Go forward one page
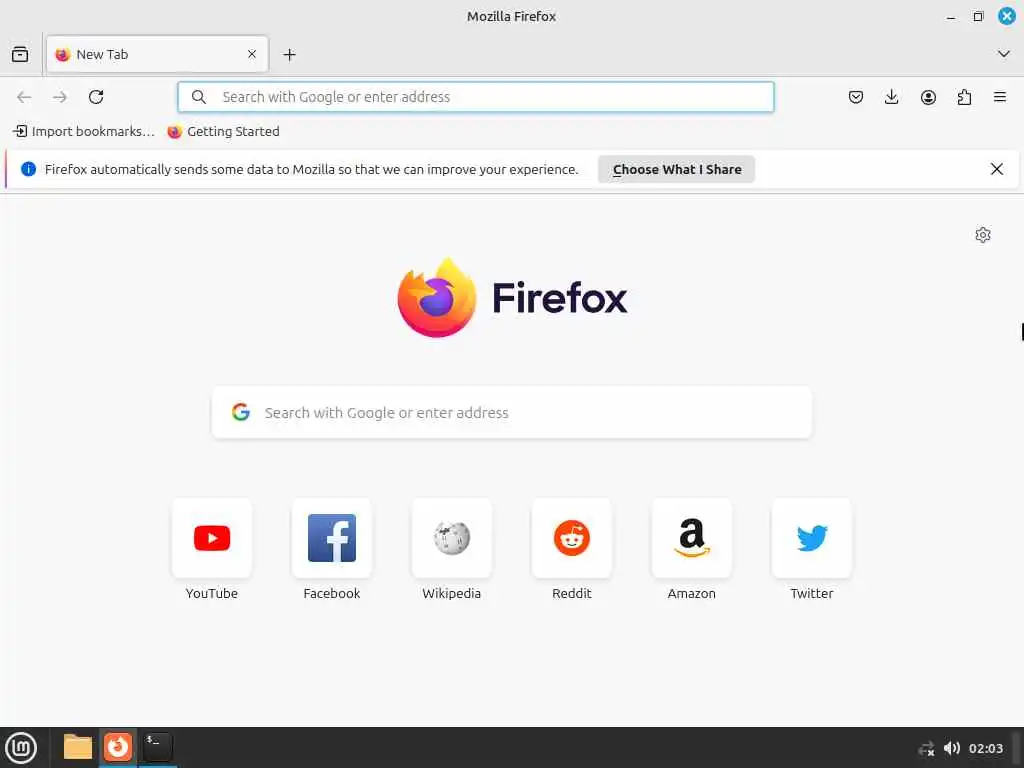Viewport: 1024px width, 768px height. (60, 97)
